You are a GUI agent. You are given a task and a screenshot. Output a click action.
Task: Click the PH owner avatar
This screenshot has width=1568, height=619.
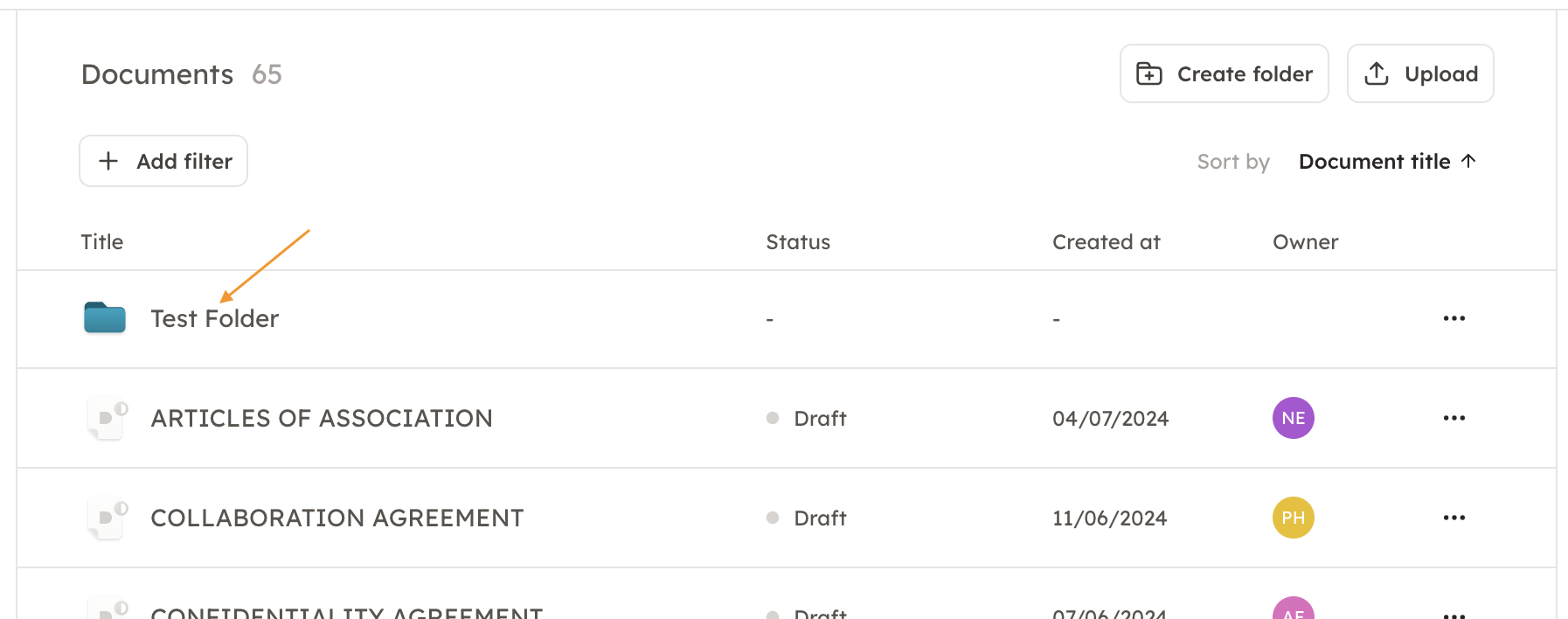coord(1293,518)
